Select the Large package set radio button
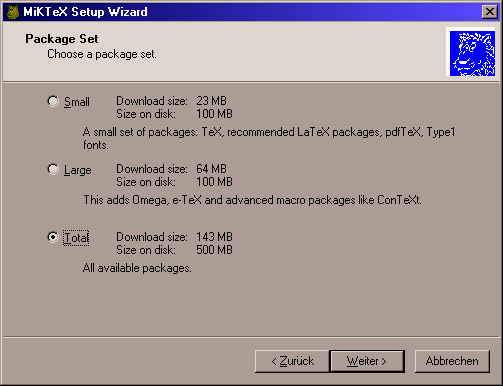Image resolution: width=503 pixels, height=386 pixels. click(x=53, y=169)
